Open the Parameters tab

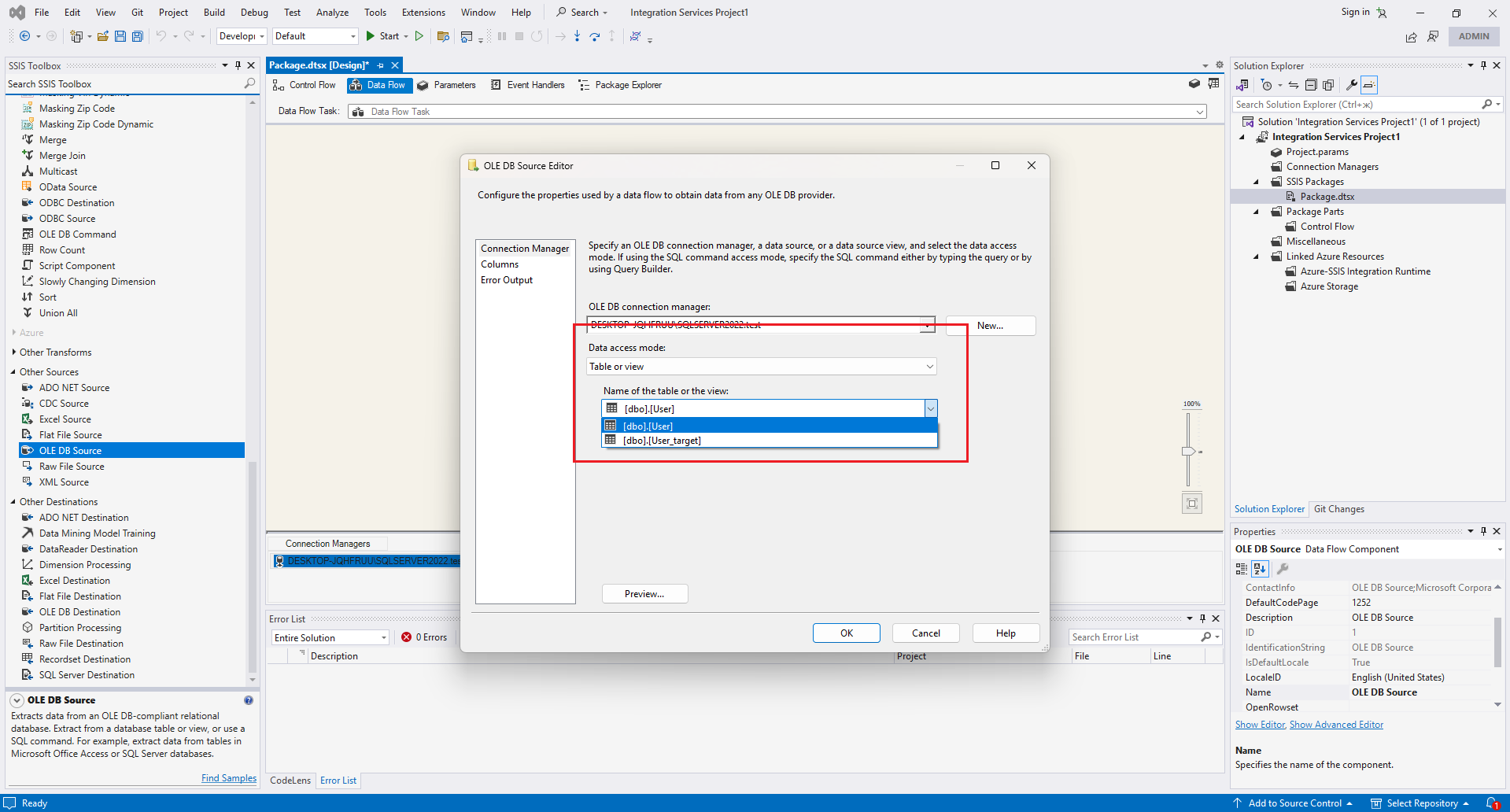446,85
